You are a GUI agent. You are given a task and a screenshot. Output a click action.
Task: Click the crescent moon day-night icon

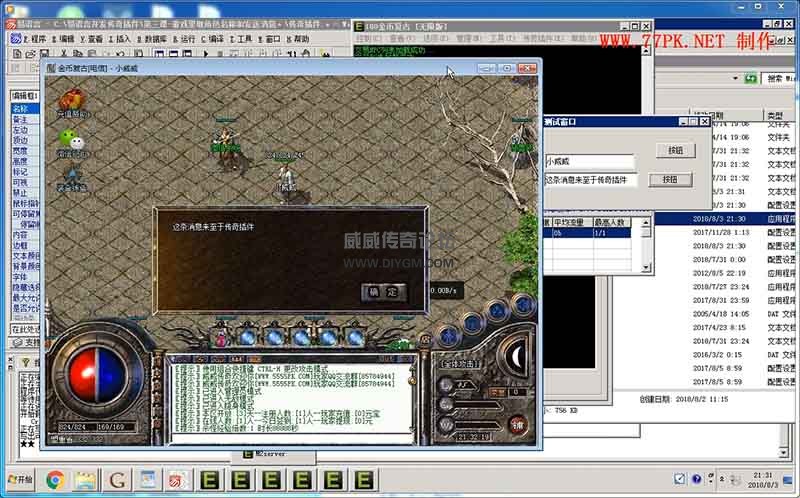click(x=515, y=356)
